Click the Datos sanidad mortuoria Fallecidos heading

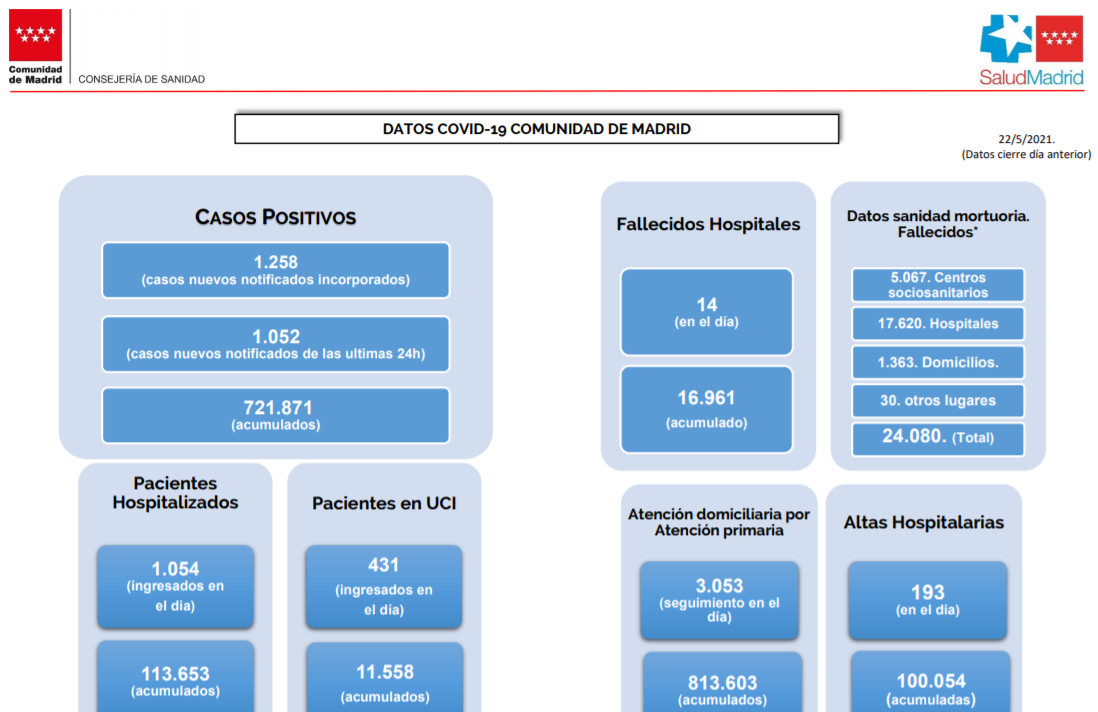pyautogui.click(x=938, y=223)
